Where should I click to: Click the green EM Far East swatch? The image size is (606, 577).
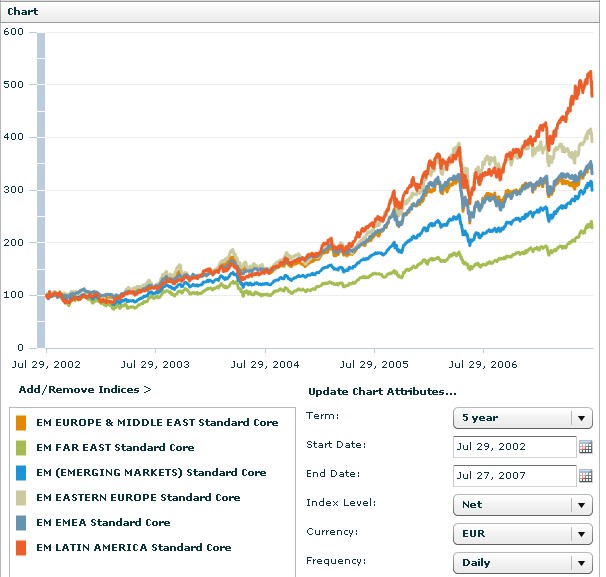coord(22,448)
